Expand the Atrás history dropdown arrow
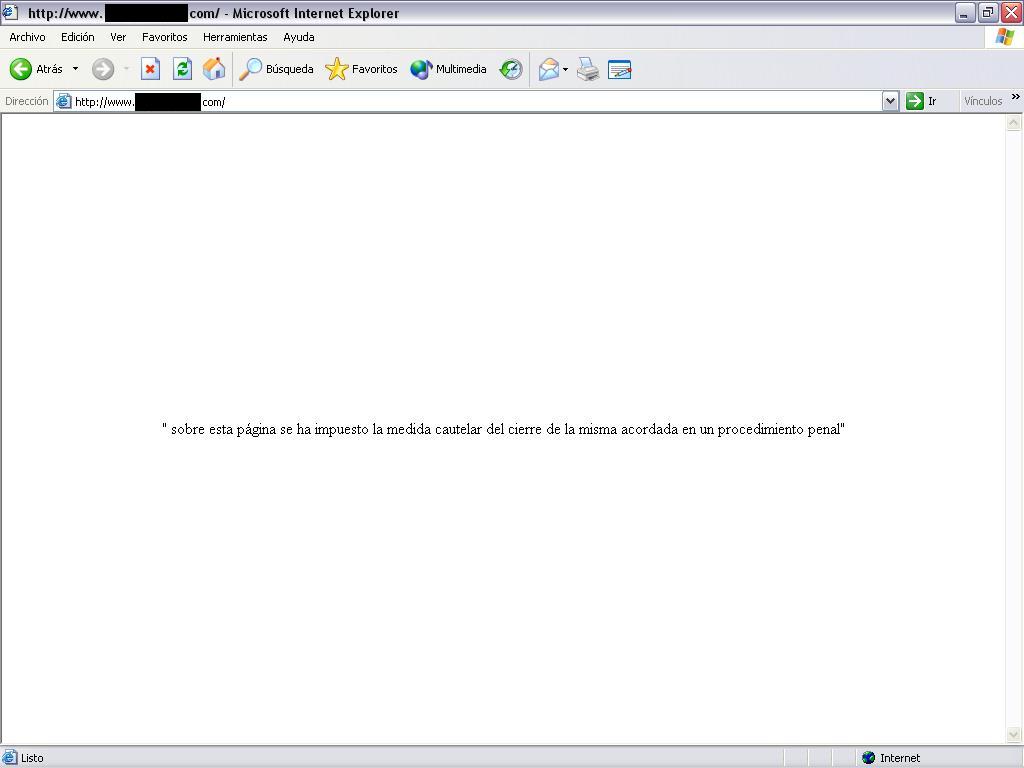Viewport: 1024px width, 768px height. click(x=75, y=69)
